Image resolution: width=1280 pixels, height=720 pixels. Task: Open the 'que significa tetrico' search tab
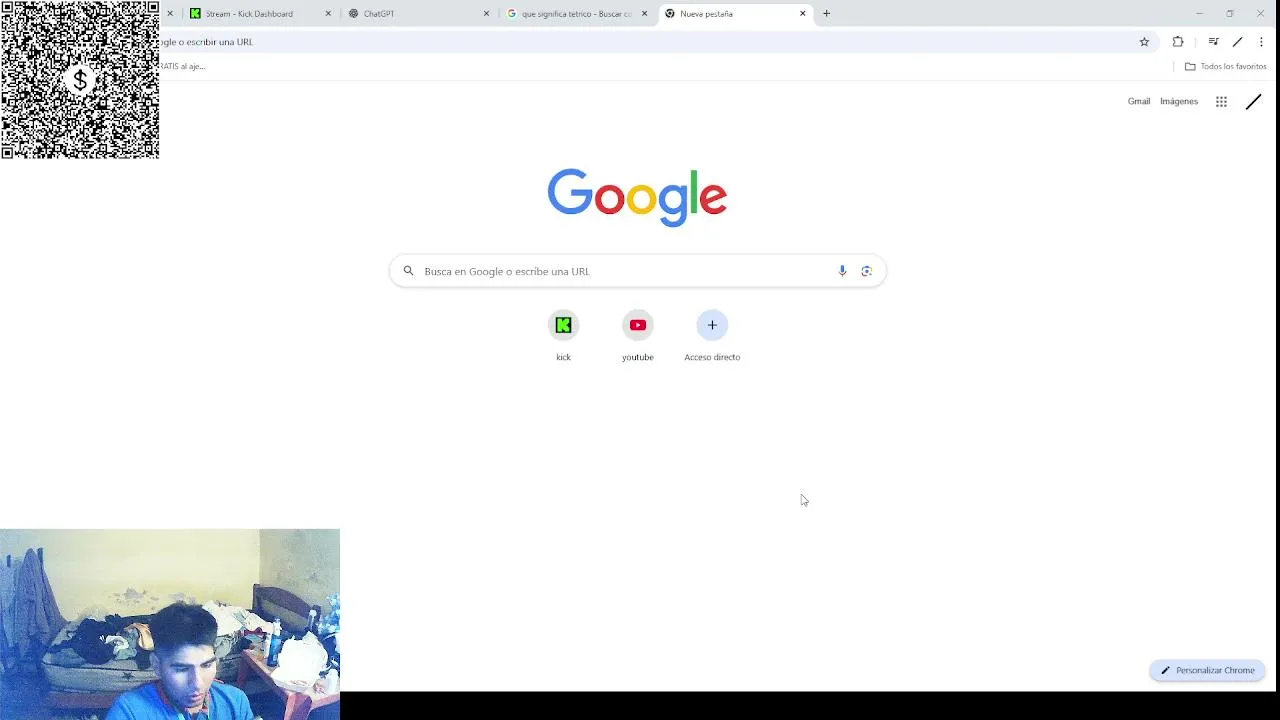(x=577, y=14)
